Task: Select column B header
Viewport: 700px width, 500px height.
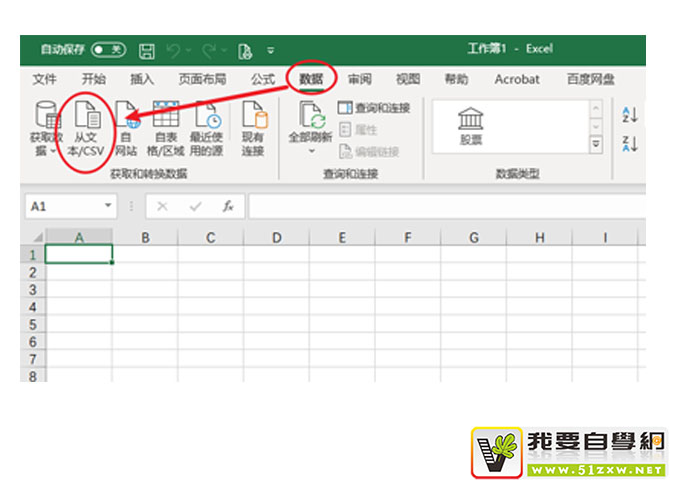Action: coord(145,237)
